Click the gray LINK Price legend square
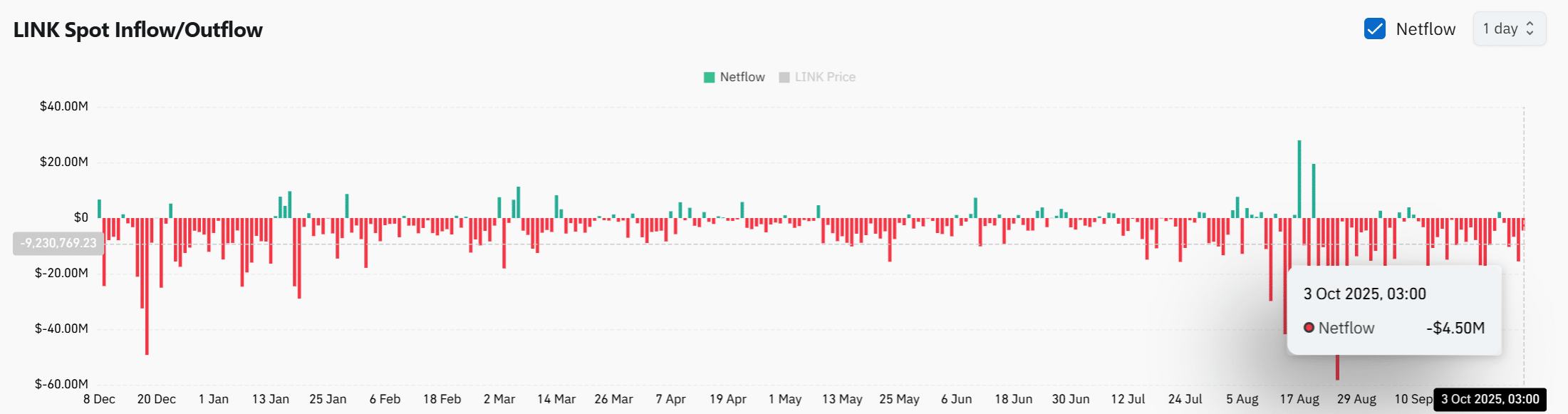Viewport: 1568px width, 414px height. (x=784, y=78)
